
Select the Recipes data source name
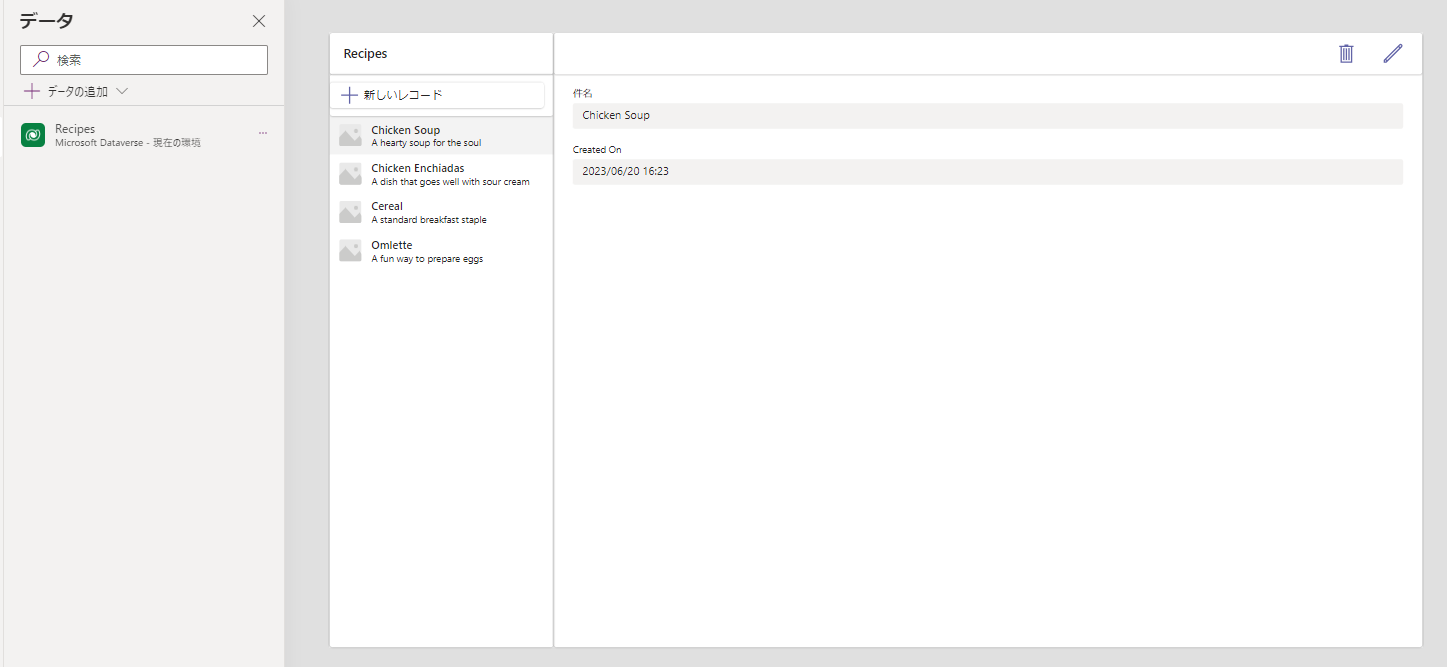click(x=75, y=129)
